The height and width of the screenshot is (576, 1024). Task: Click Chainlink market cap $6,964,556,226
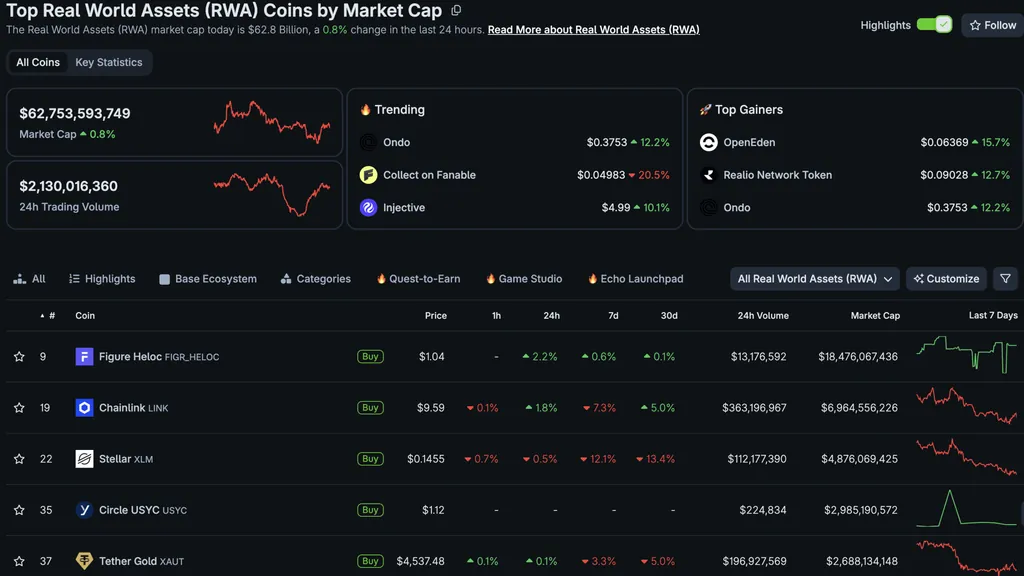[859, 408]
